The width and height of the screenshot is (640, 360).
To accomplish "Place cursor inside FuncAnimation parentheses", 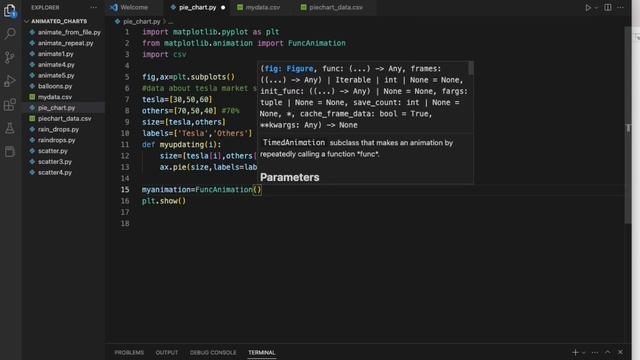I will [257, 189].
